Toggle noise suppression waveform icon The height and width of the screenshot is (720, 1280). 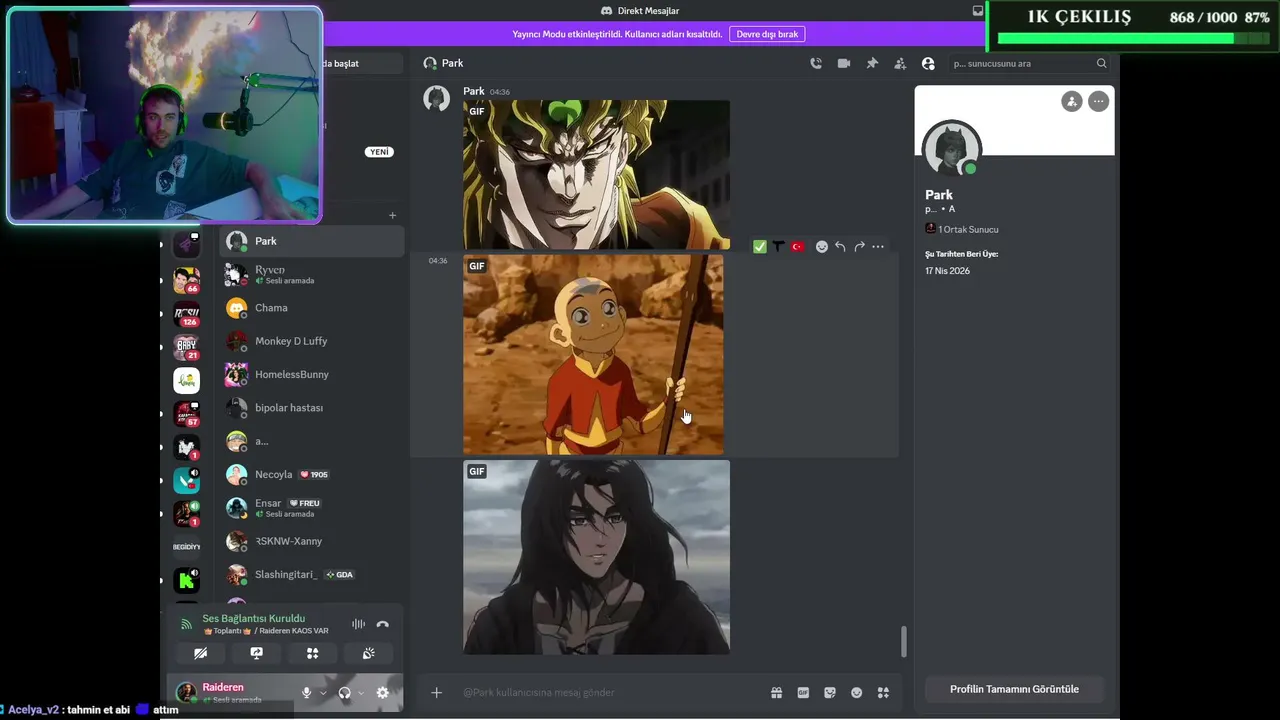358,624
